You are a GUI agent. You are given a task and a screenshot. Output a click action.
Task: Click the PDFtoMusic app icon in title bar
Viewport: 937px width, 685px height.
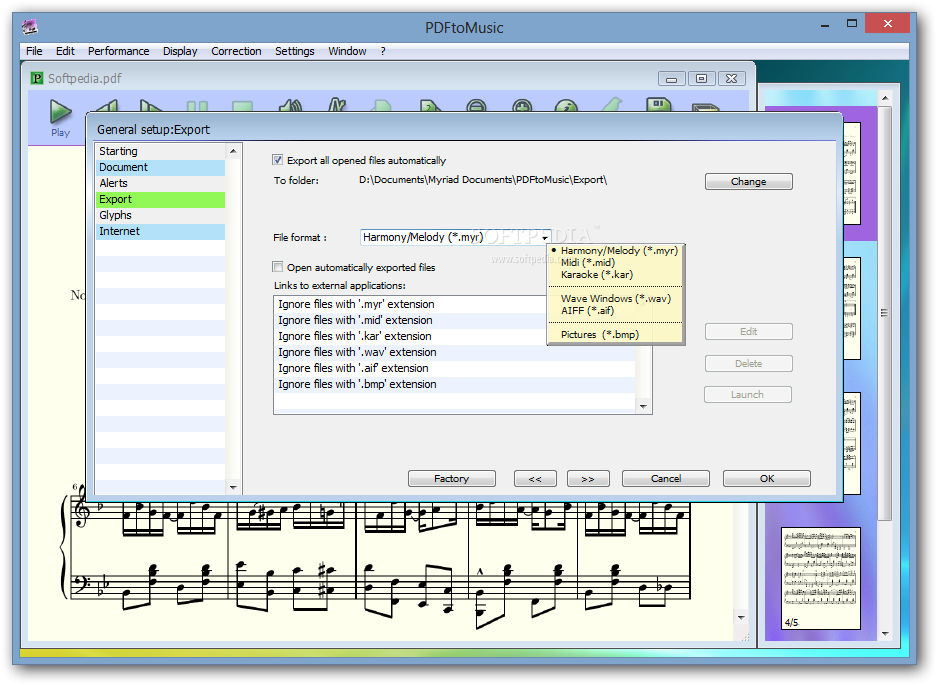click(29, 27)
